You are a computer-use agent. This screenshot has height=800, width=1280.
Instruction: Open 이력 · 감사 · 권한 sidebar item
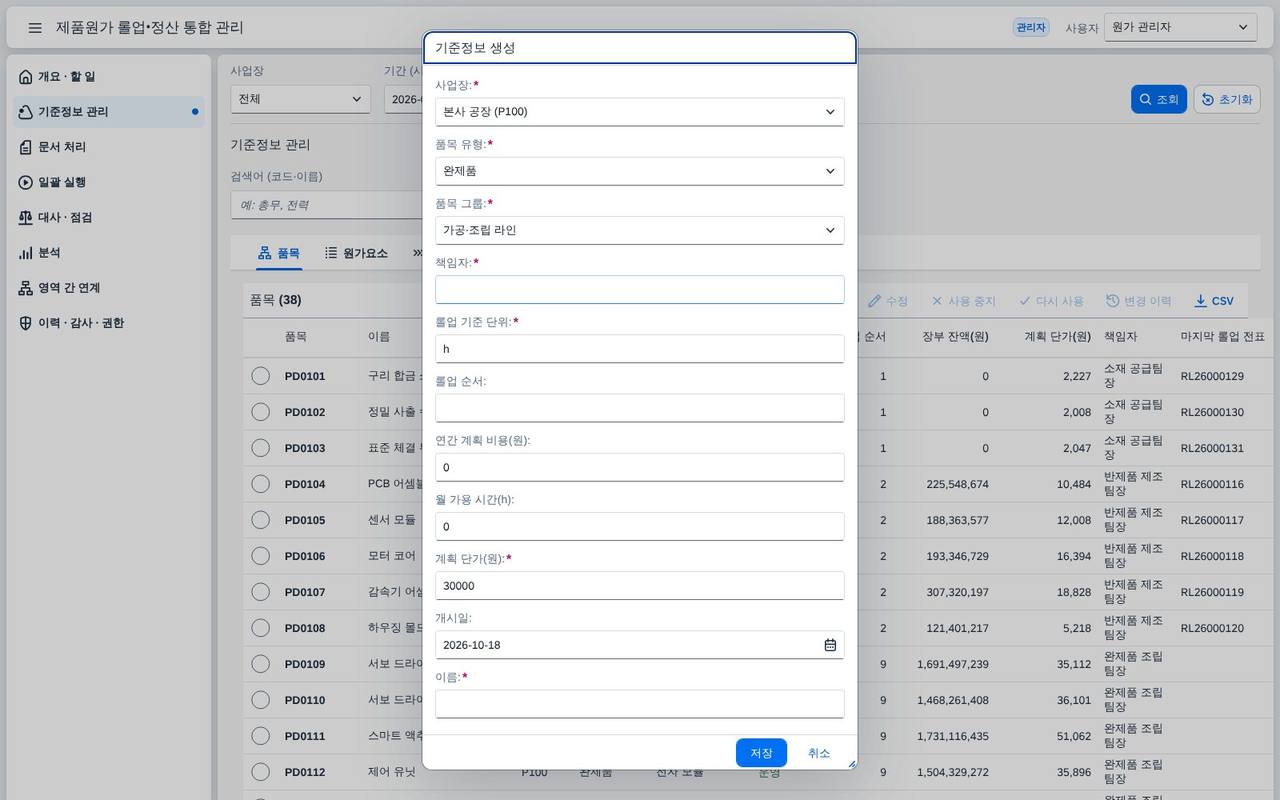click(110, 323)
